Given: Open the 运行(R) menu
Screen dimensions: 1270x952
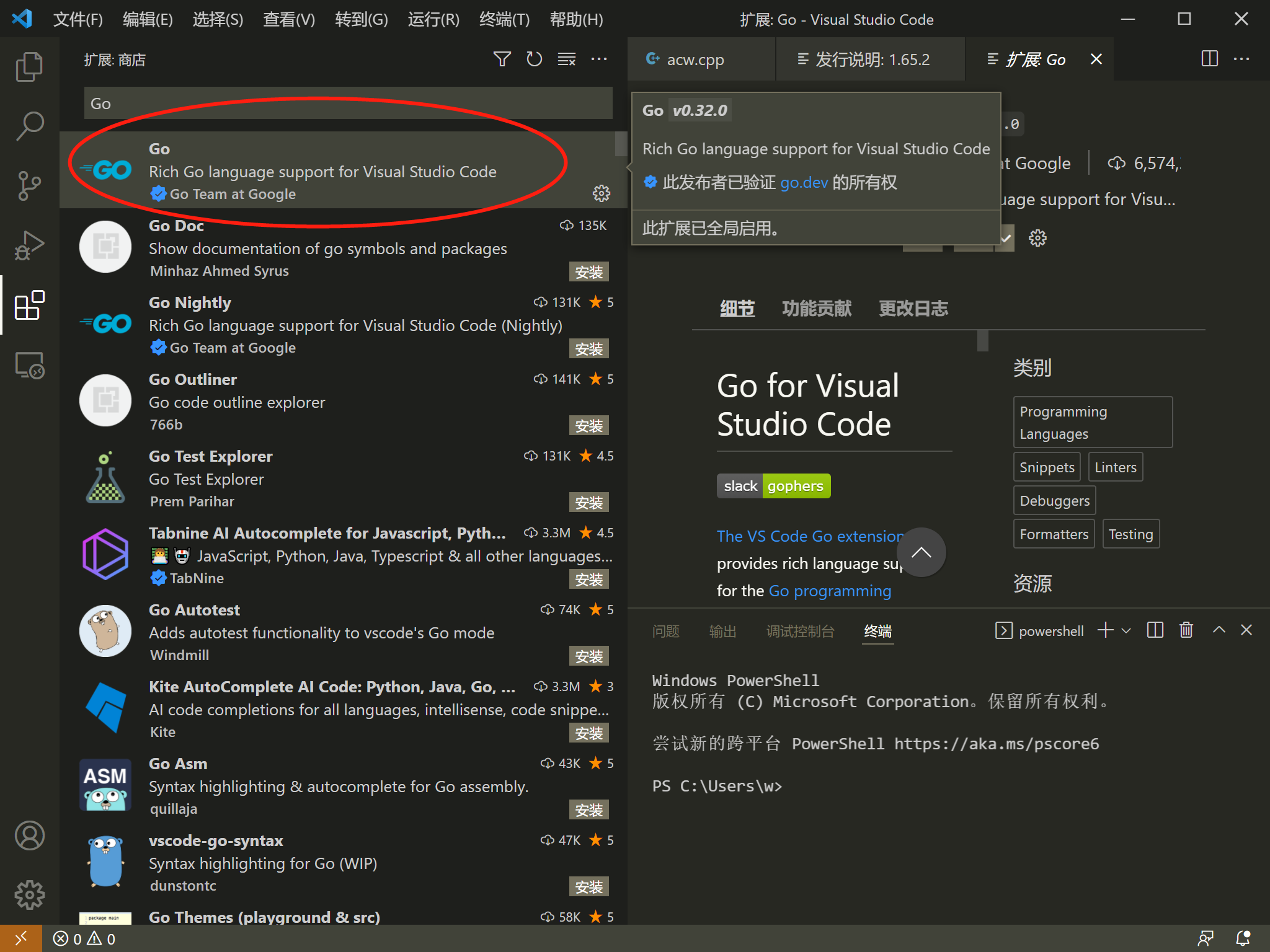Looking at the screenshot, I should (x=433, y=19).
